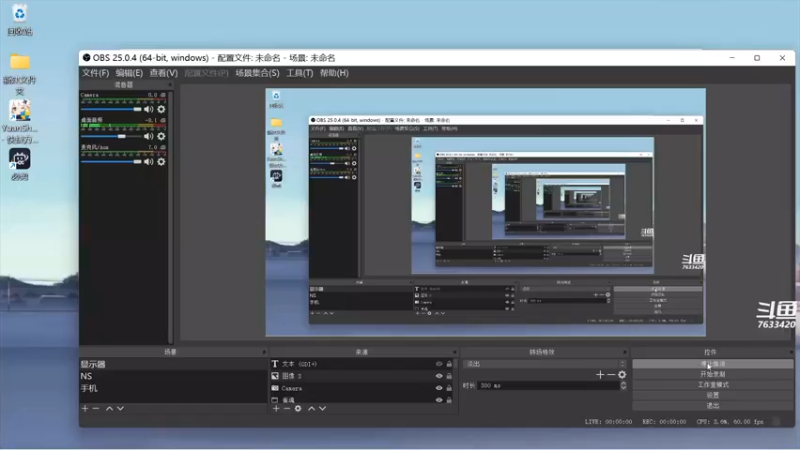Click the 开始录制 start recording button
Viewport: 800px width, 450px height.
pyautogui.click(x=713, y=374)
